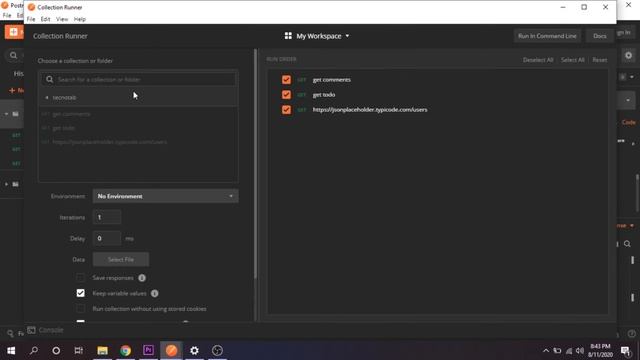
Task: Click Code link in Postman window behind
Action: click(629, 122)
